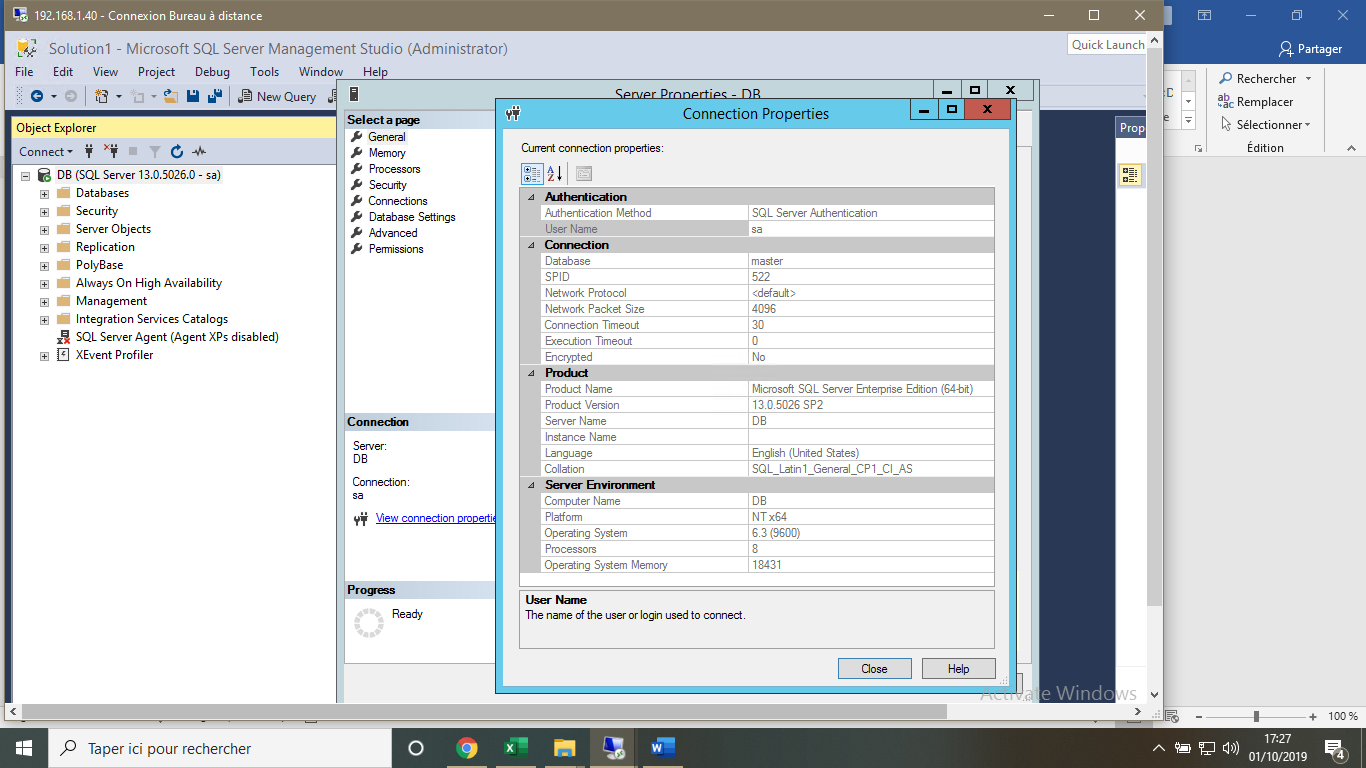
Task: Expand the Management folder
Action: tap(44, 301)
